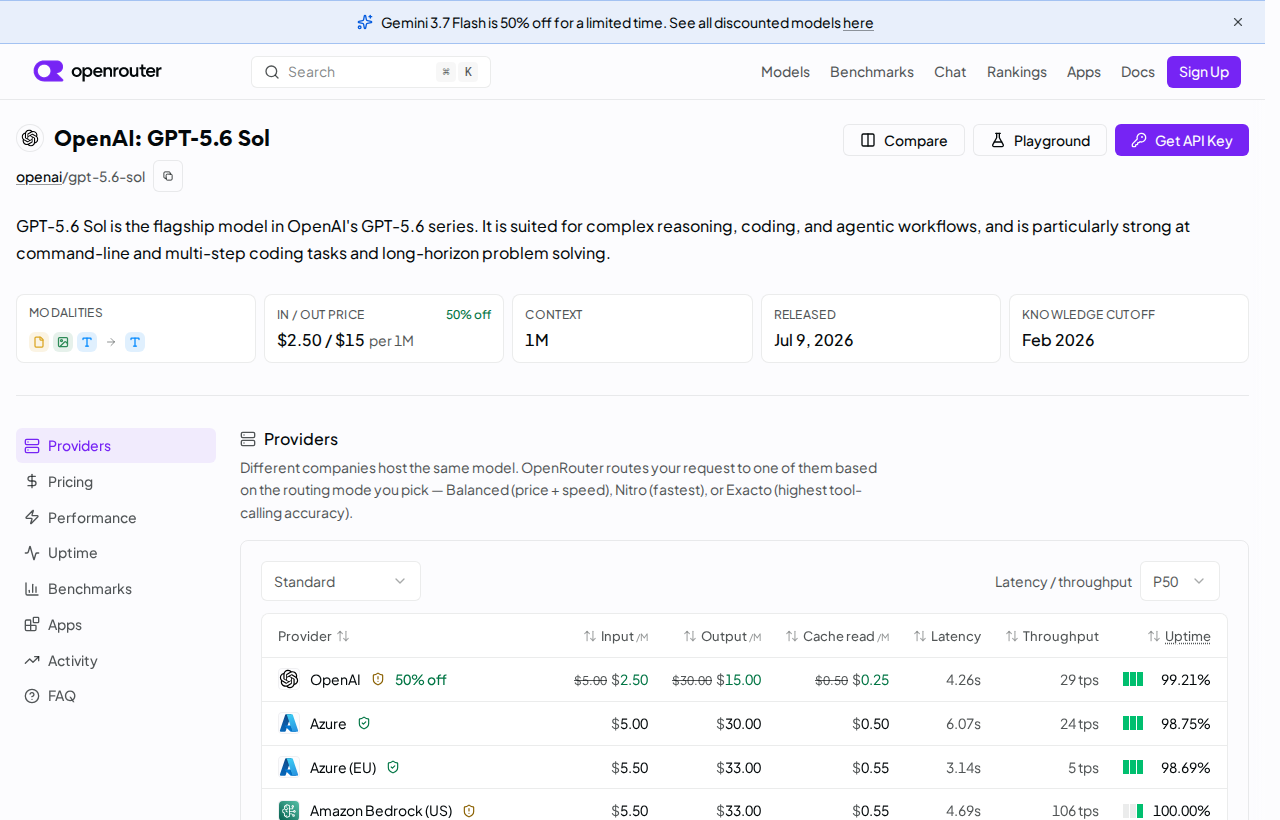Sort the table by Provider column

(314, 636)
